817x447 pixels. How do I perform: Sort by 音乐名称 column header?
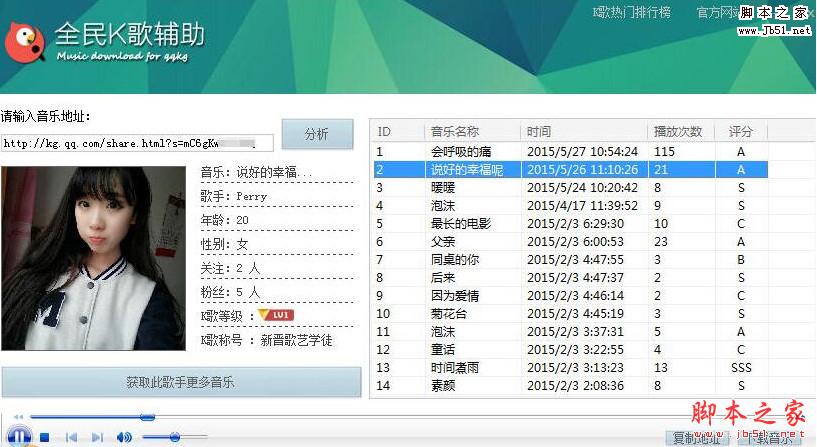pos(473,131)
